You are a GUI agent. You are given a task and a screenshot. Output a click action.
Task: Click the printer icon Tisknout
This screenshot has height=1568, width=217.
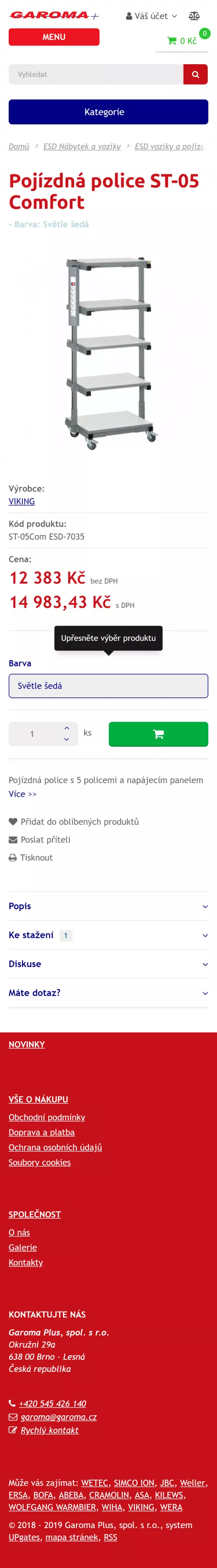pyautogui.click(x=13, y=858)
